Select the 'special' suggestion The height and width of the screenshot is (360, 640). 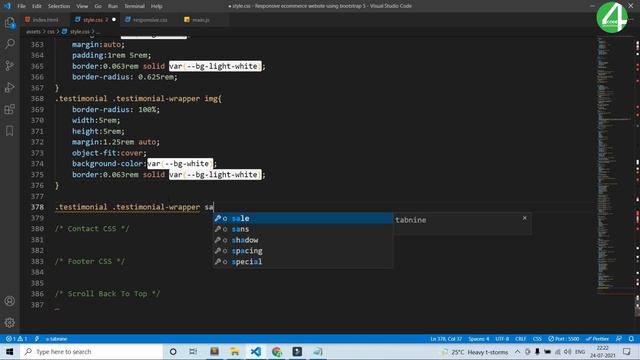tap(302, 262)
